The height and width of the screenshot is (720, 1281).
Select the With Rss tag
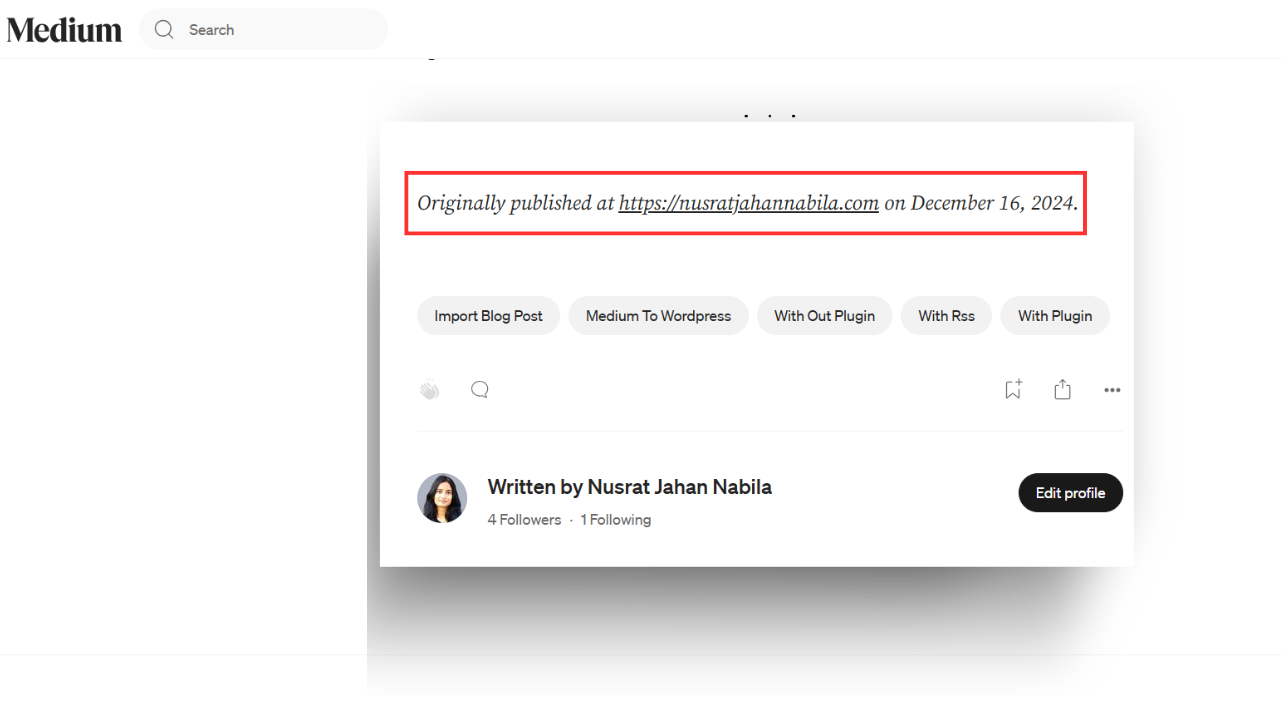coord(946,316)
